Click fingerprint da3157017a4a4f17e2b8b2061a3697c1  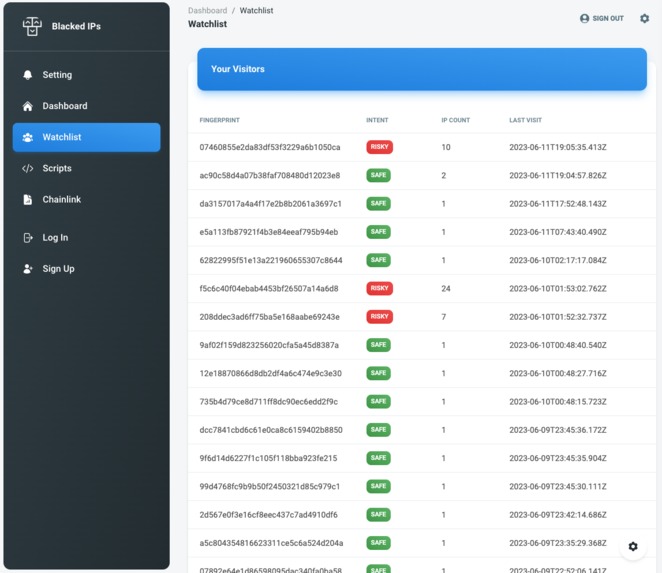(270, 204)
